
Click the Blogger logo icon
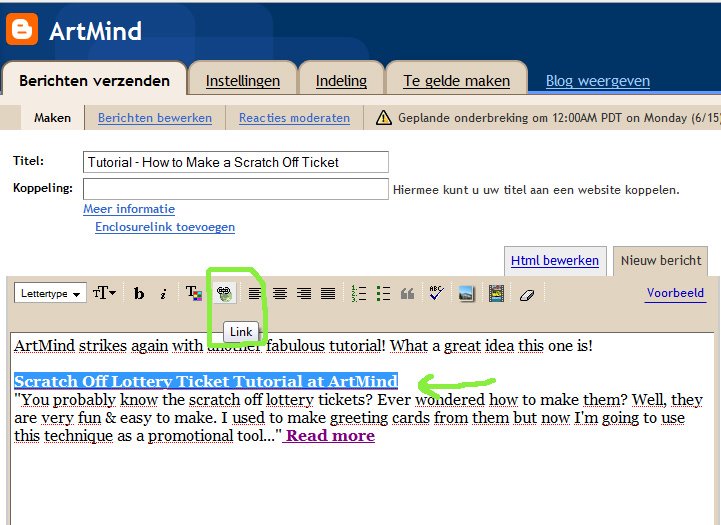(22, 29)
